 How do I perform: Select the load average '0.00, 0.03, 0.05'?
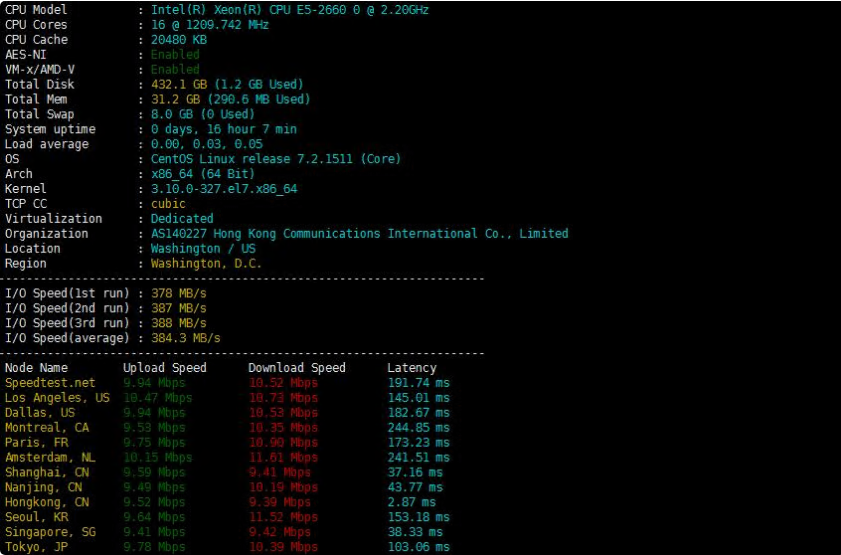(206, 144)
